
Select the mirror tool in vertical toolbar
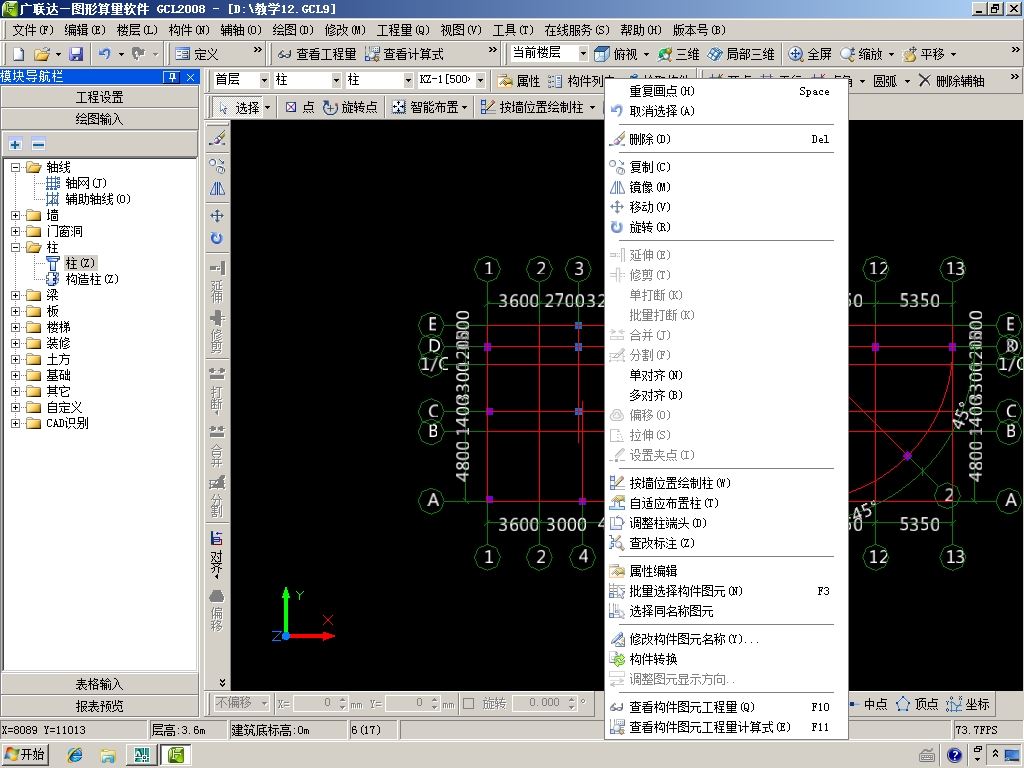[217, 189]
